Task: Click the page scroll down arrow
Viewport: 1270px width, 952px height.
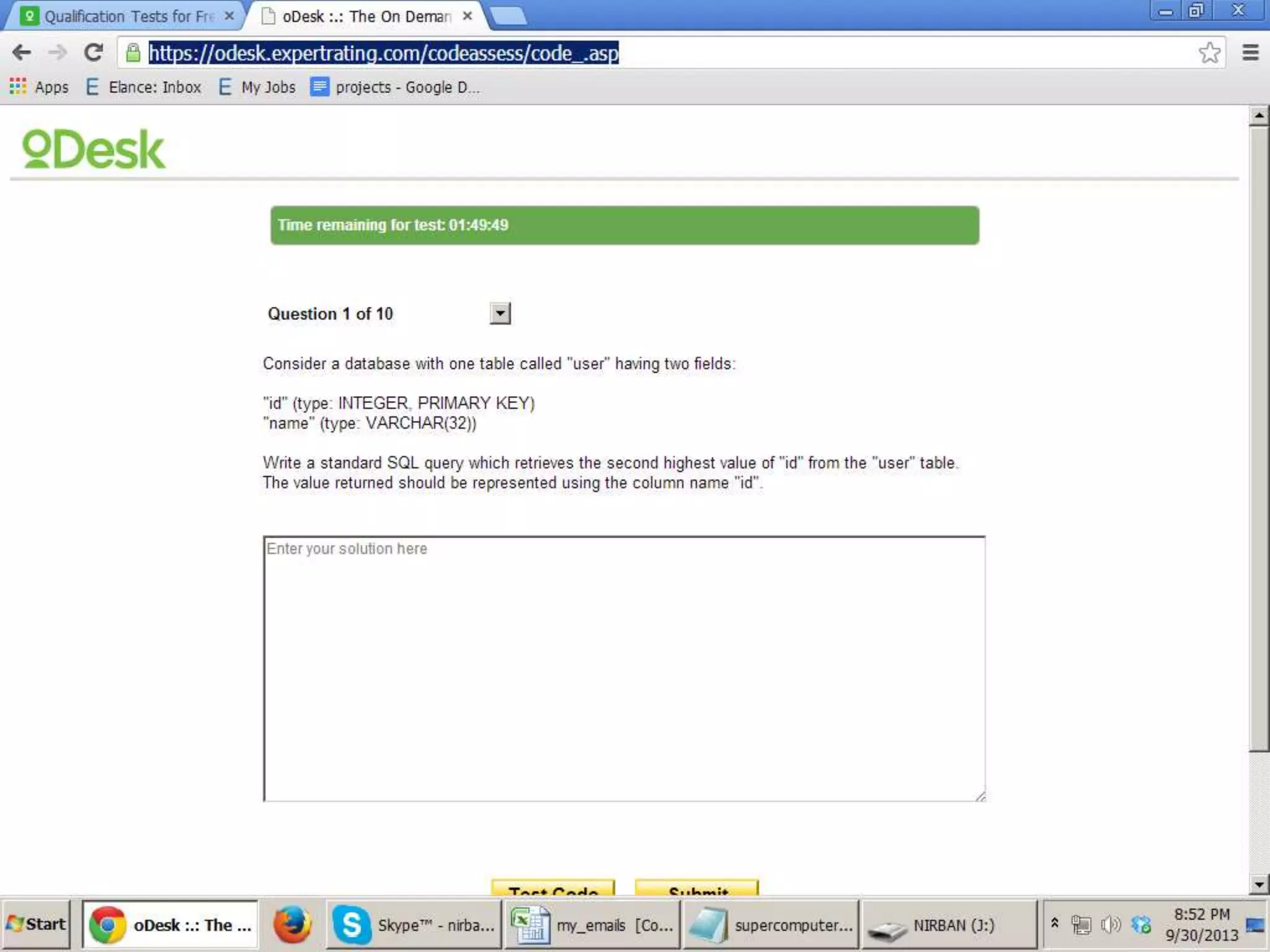Action: [x=1258, y=884]
